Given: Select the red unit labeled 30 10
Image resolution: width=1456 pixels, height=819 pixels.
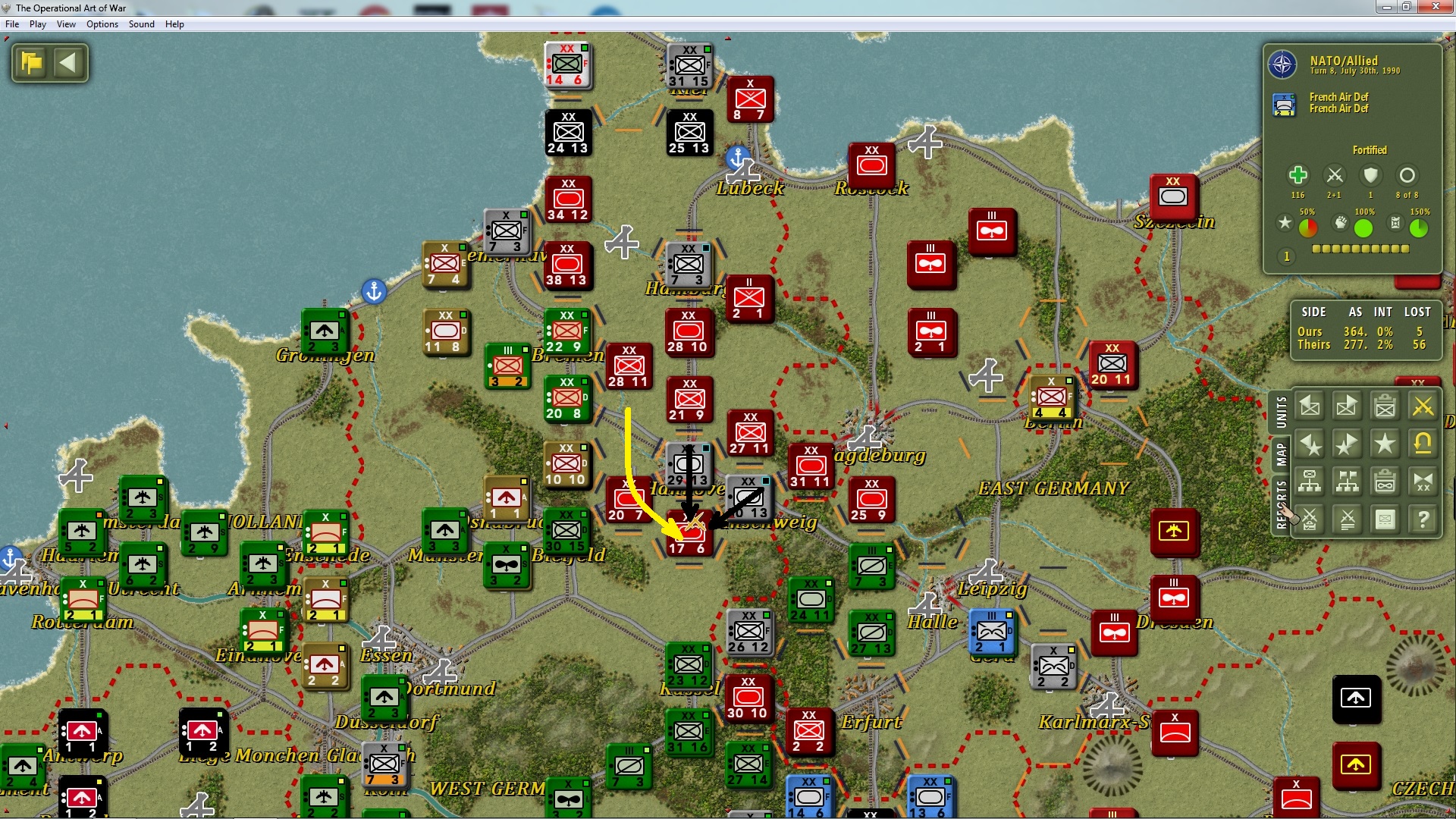Looking at the screenshot, I should pos(748,698).
